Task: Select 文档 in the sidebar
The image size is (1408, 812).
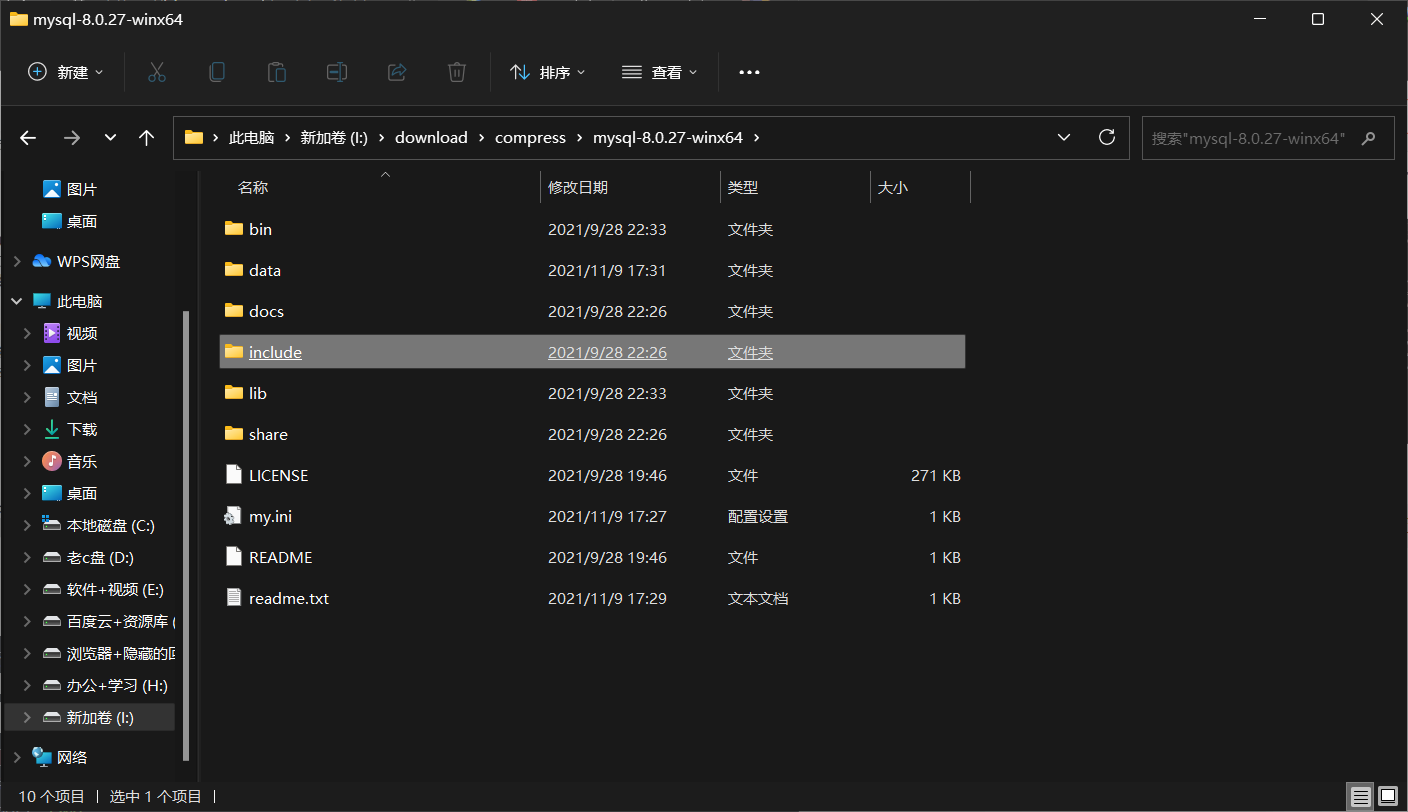Action: 82,397
